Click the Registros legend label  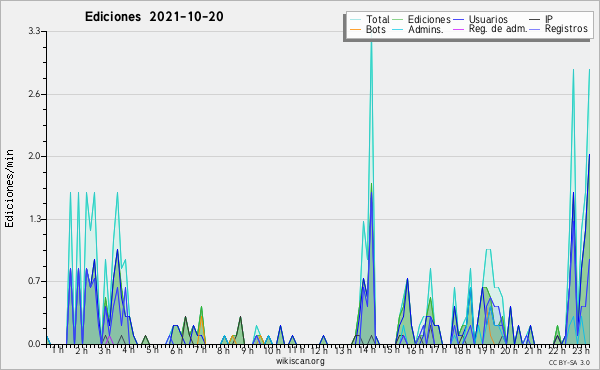(566, 29)
